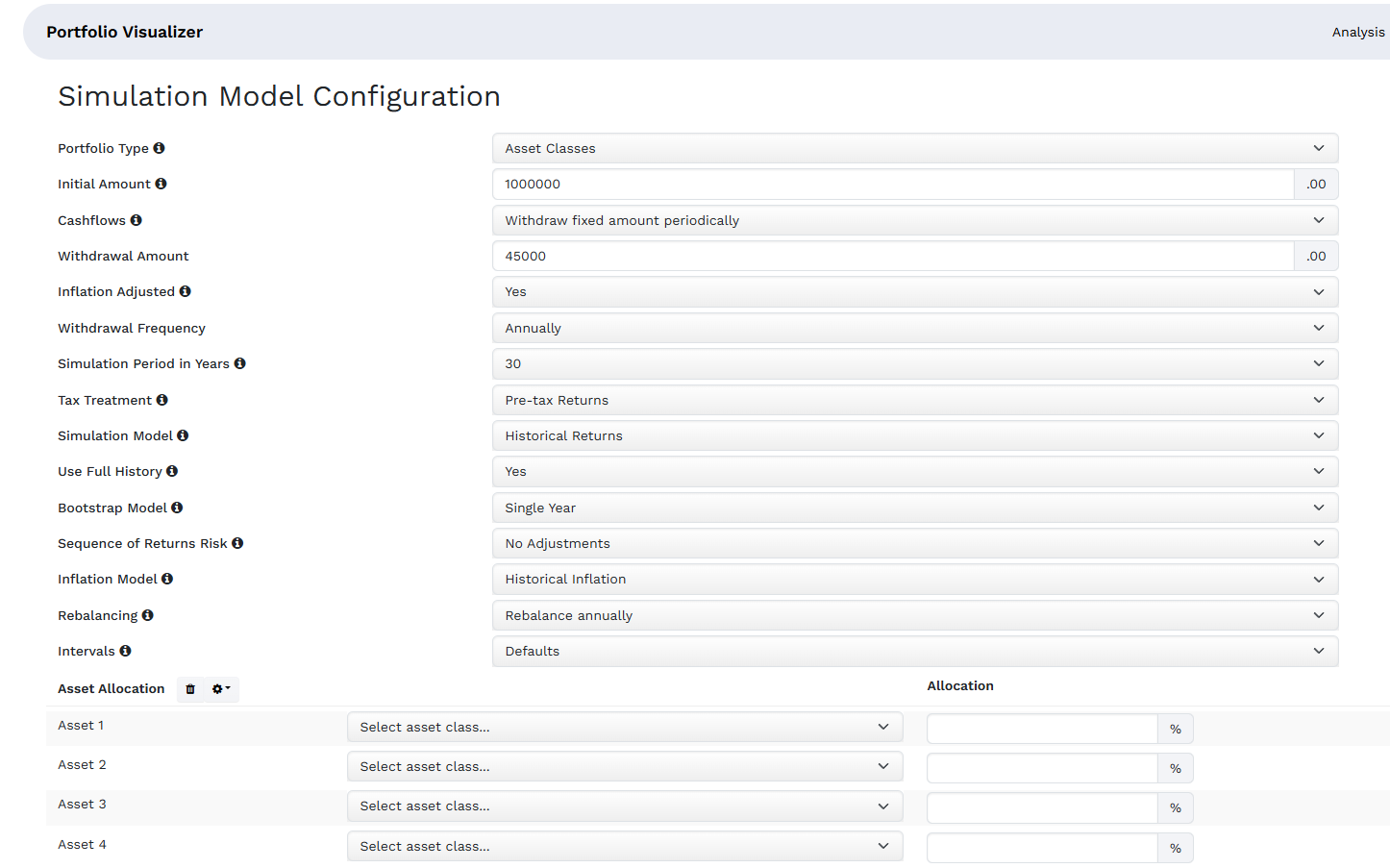Viewport: 1390px width, 868px height.
Task: Click the info icon beside Cashflows
Action: [x=136, y=220]
